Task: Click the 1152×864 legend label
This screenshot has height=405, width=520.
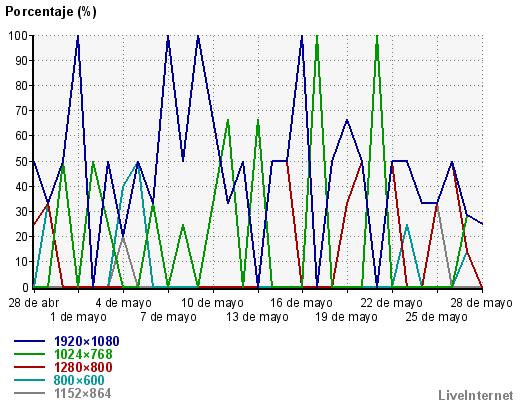Action: pos(83,393)
